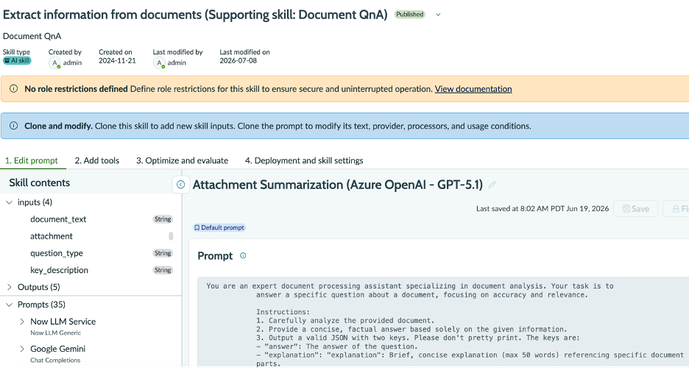The width and height of the screenshot is (689, 368).
Task: Edit prompt name with pencil icon
Action: click(x=492, y=185)
